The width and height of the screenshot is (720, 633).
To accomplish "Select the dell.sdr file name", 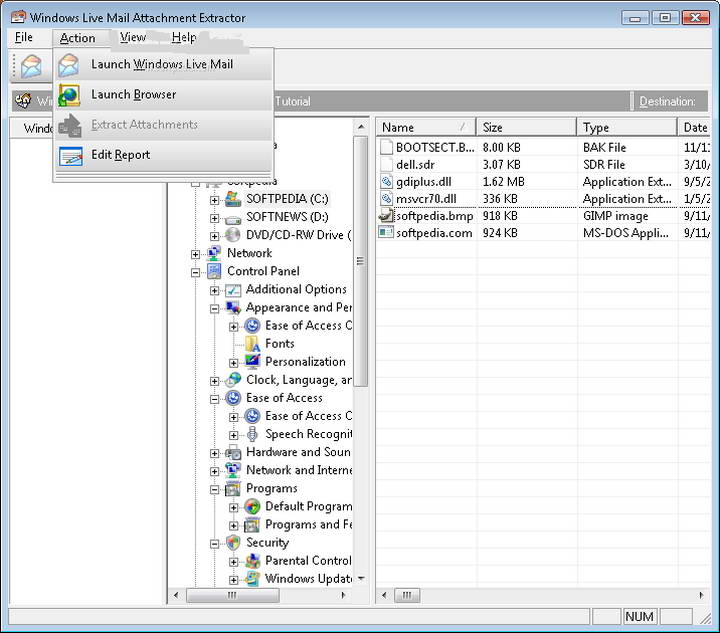I will (x=415, y=165).
